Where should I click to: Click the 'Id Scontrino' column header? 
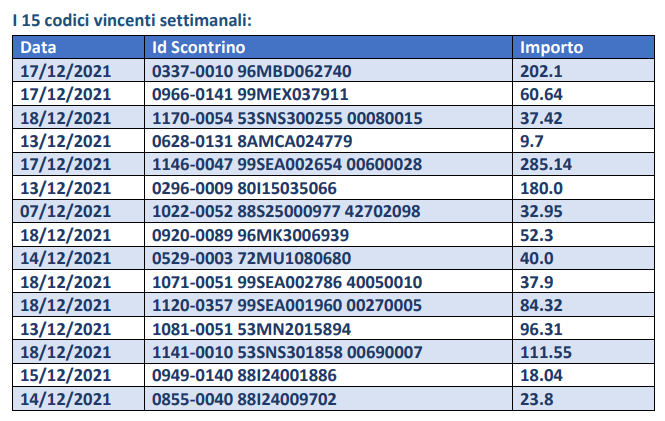point(198,46)
